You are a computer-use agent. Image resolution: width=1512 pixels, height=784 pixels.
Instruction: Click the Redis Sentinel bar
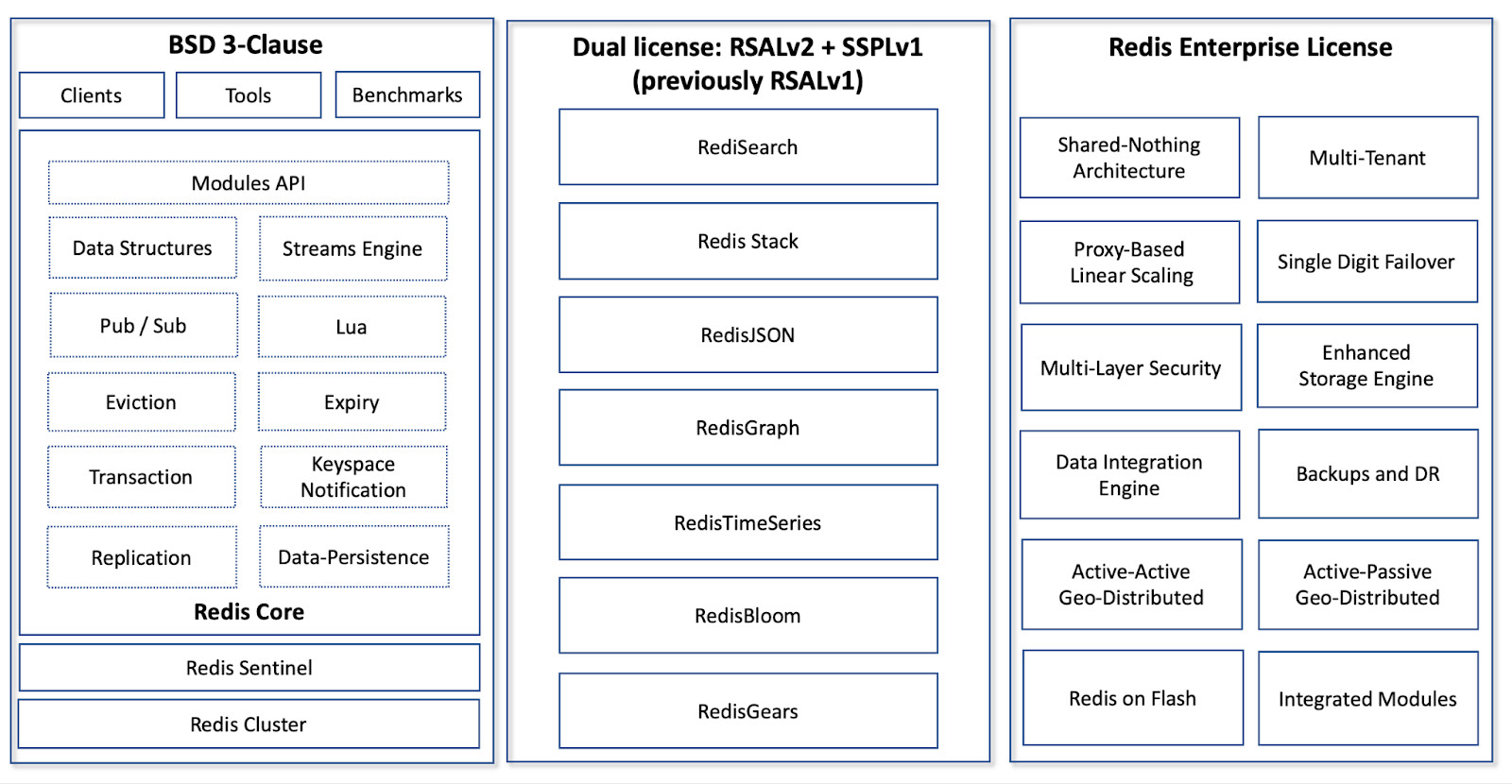249,668
